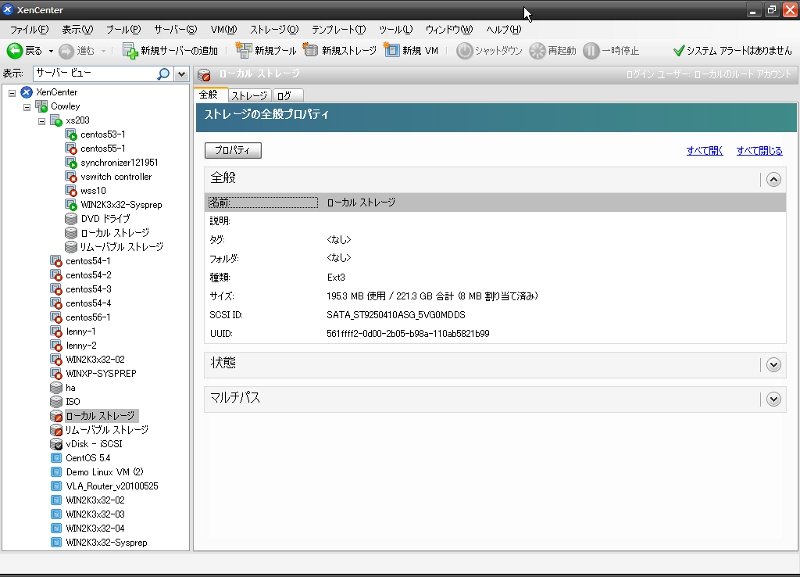
Task: Click the lenny-1 VM icon
Action: point(56,331)
